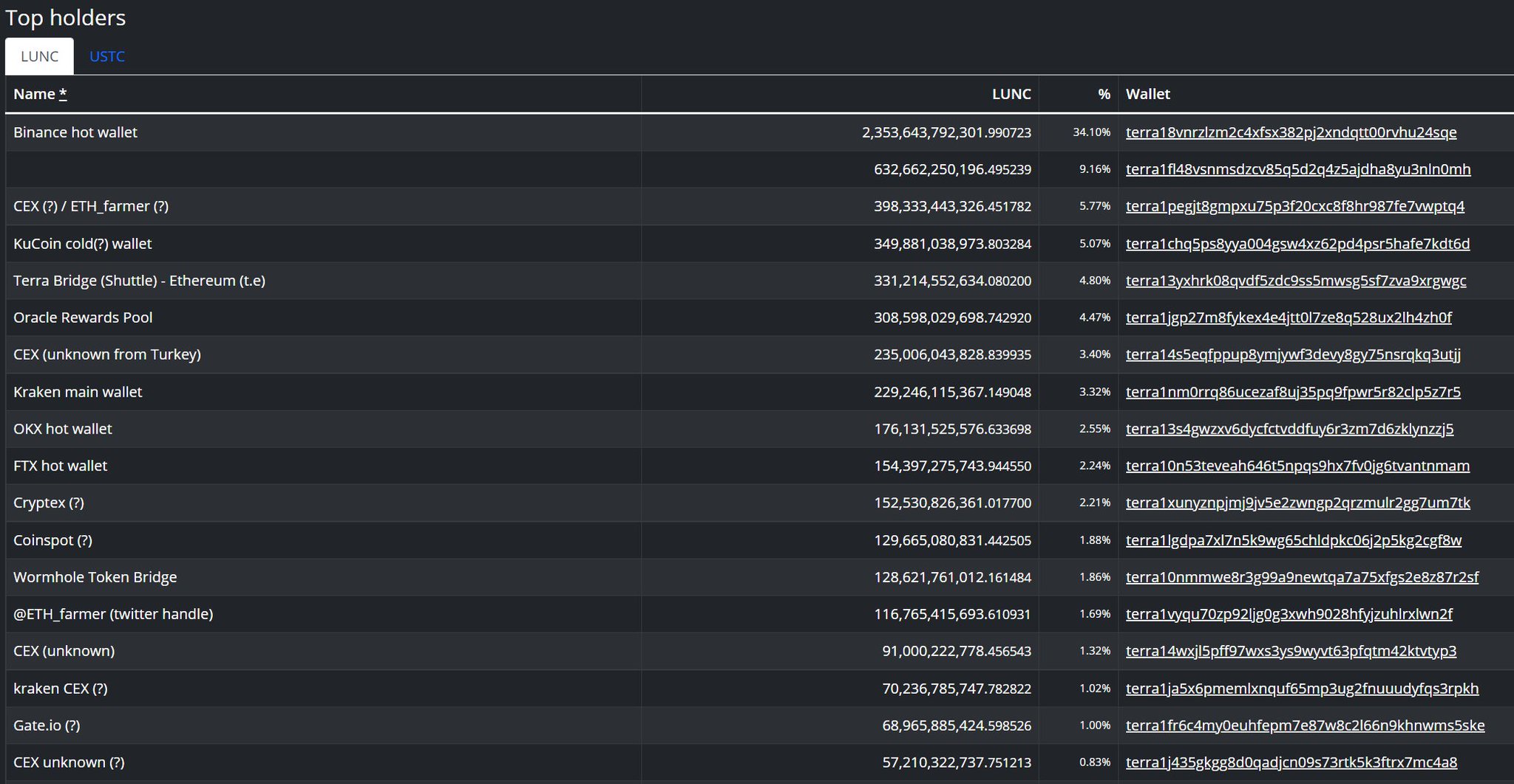
Task: Select the Kraken main wallet name
Action: click(x=78, y=392)
